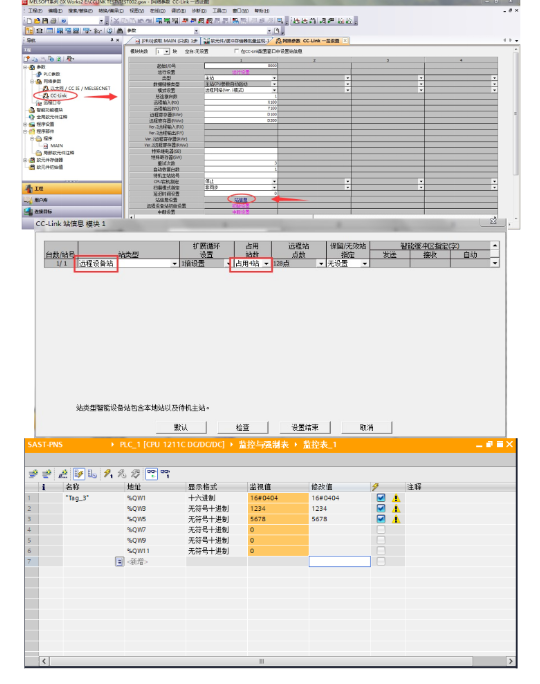The image size is (540, 684).
Task: Click the highlighted Monitor all glasses icon
Action: [x=151, y=474]
